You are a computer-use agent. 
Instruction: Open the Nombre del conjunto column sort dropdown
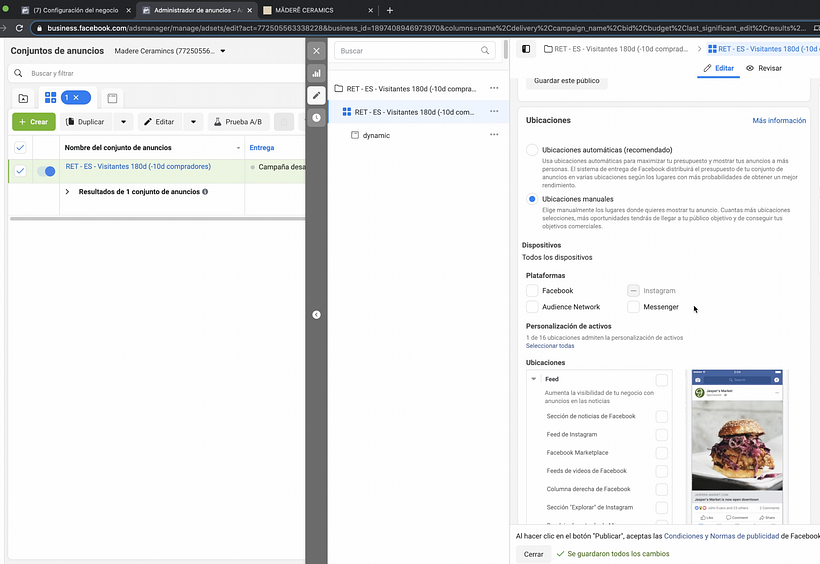pos(238,148)
